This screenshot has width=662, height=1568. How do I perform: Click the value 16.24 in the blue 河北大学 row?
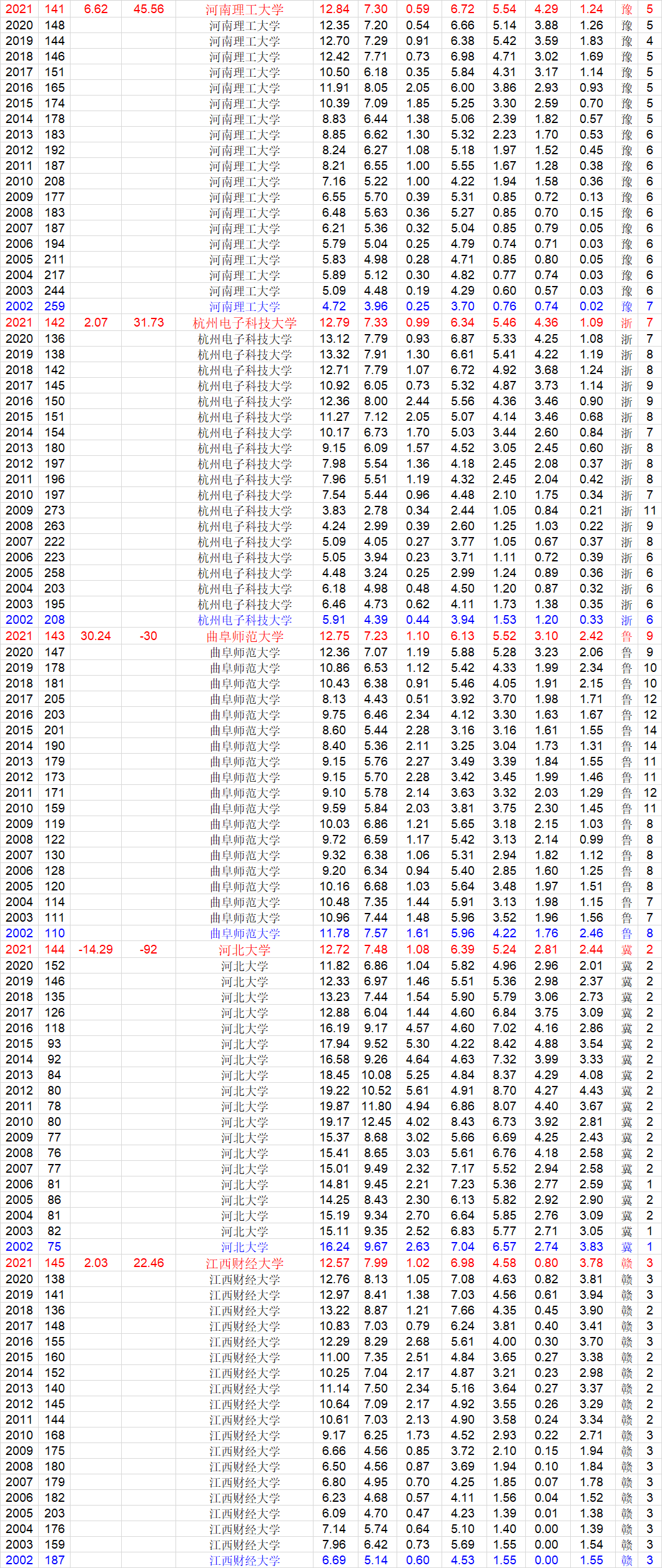coord(334,1247)
